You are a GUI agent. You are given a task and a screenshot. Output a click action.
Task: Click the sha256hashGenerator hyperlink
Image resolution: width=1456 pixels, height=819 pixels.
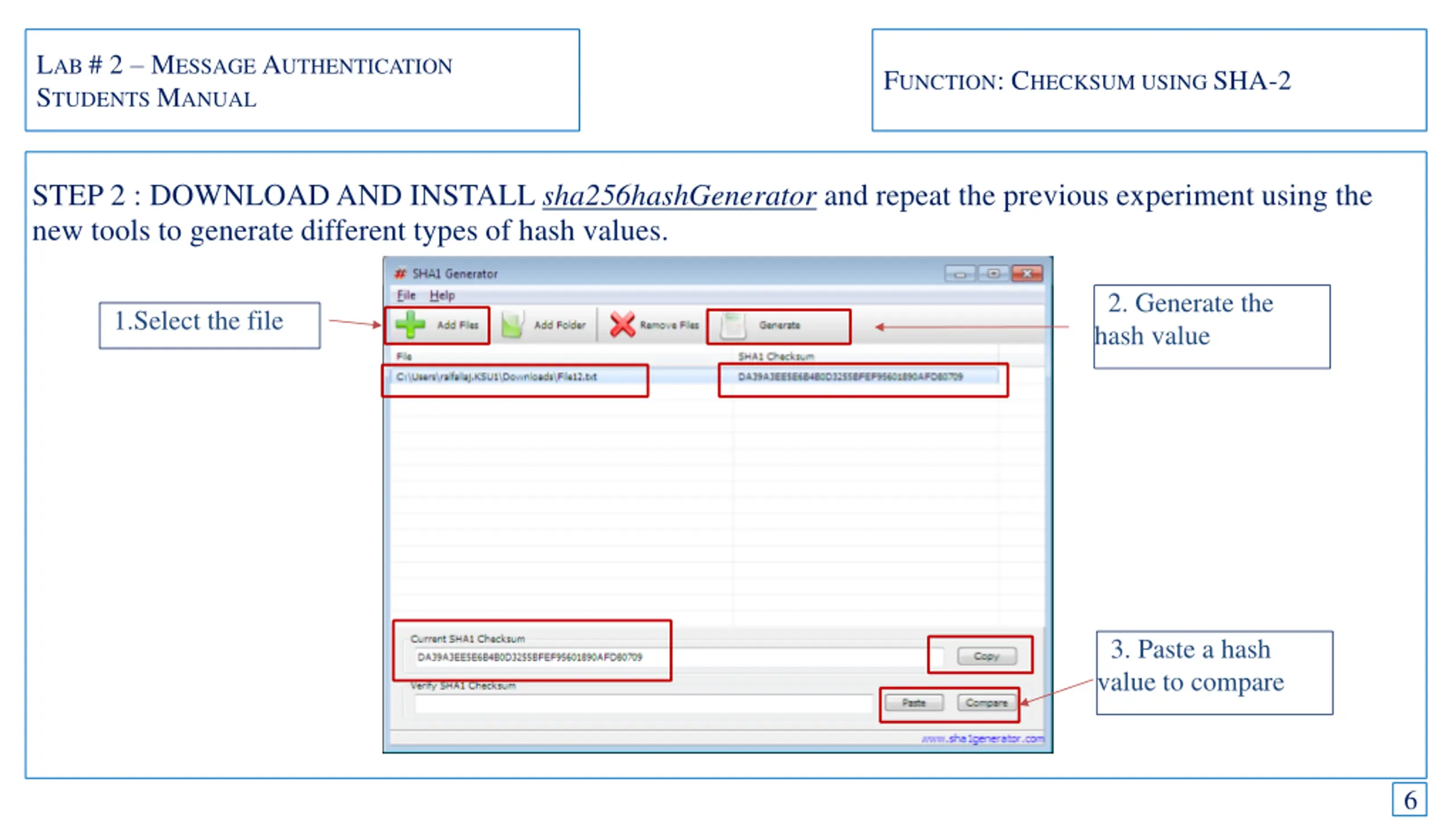click(x=679, y=196)
